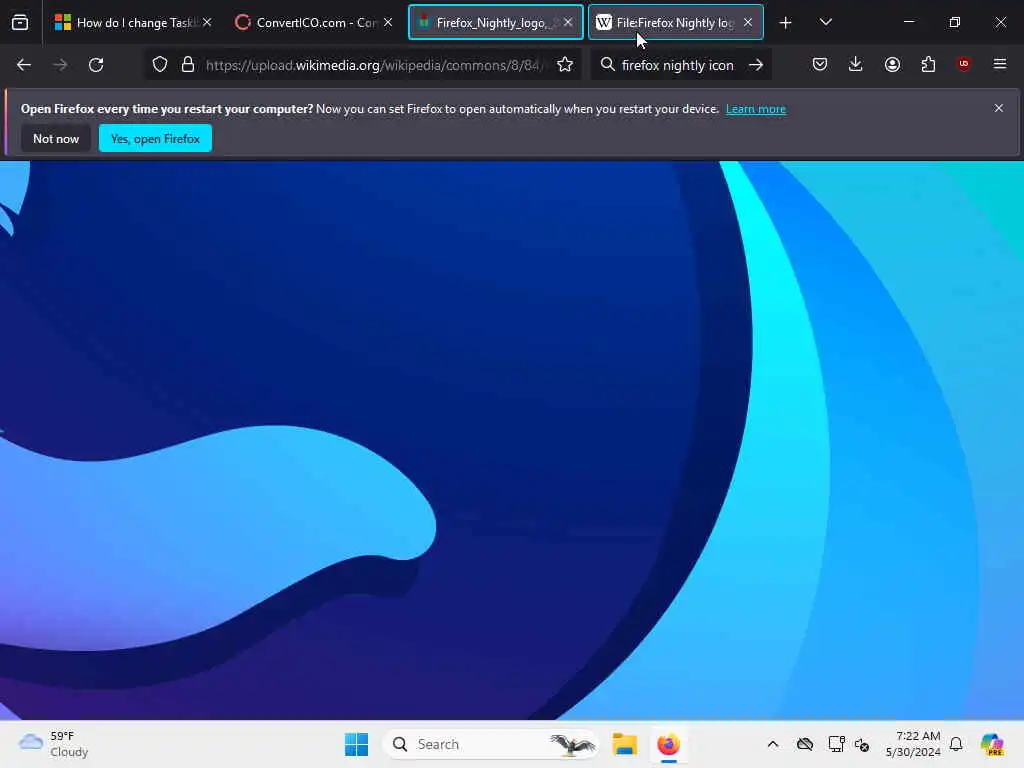Submit search with the arrow button
1024x768 pixels.
756,65
